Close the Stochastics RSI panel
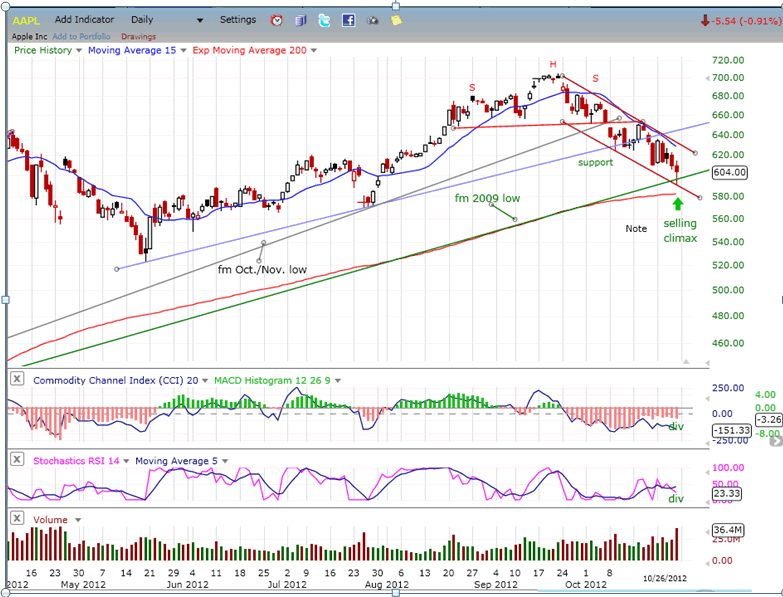The height and width of the screenshot is (597, 783). tap(17, 459)
